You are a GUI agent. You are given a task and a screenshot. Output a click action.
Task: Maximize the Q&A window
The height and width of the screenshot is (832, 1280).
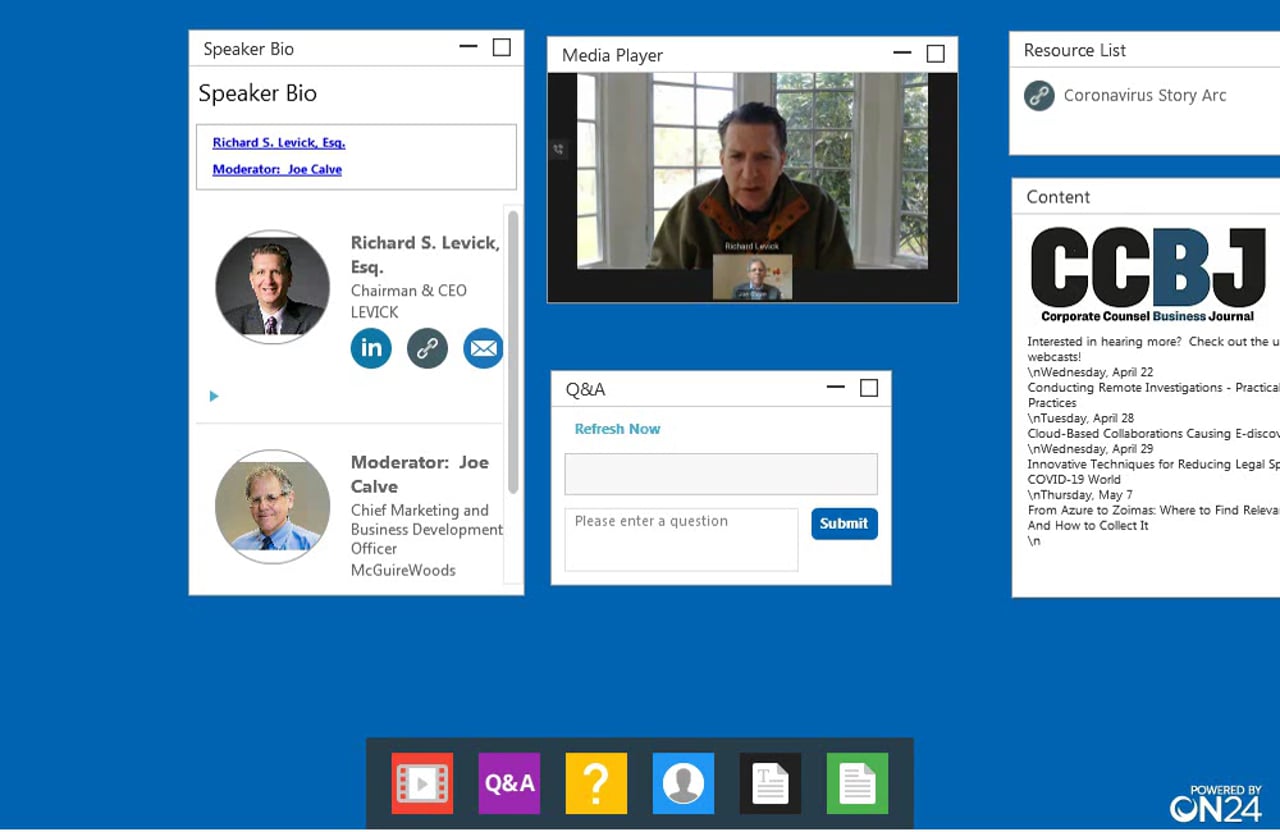[869, 388]
